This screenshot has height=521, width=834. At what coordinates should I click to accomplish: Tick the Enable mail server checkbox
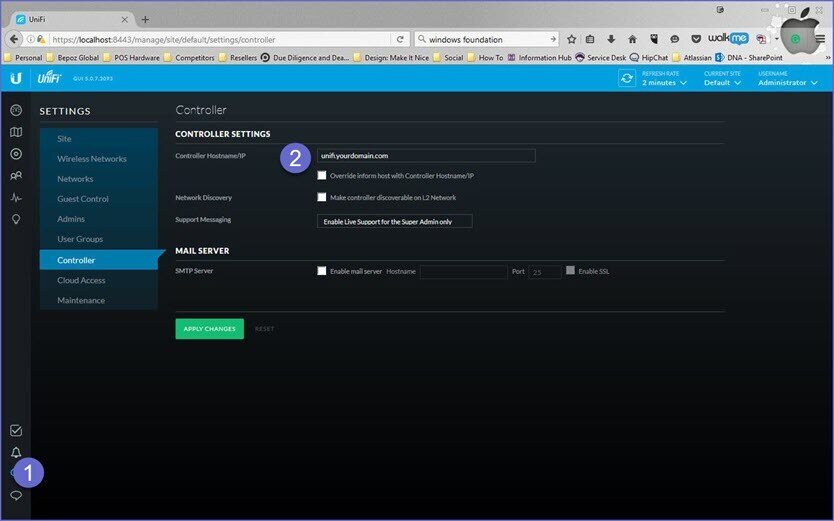tap(322, 270)
